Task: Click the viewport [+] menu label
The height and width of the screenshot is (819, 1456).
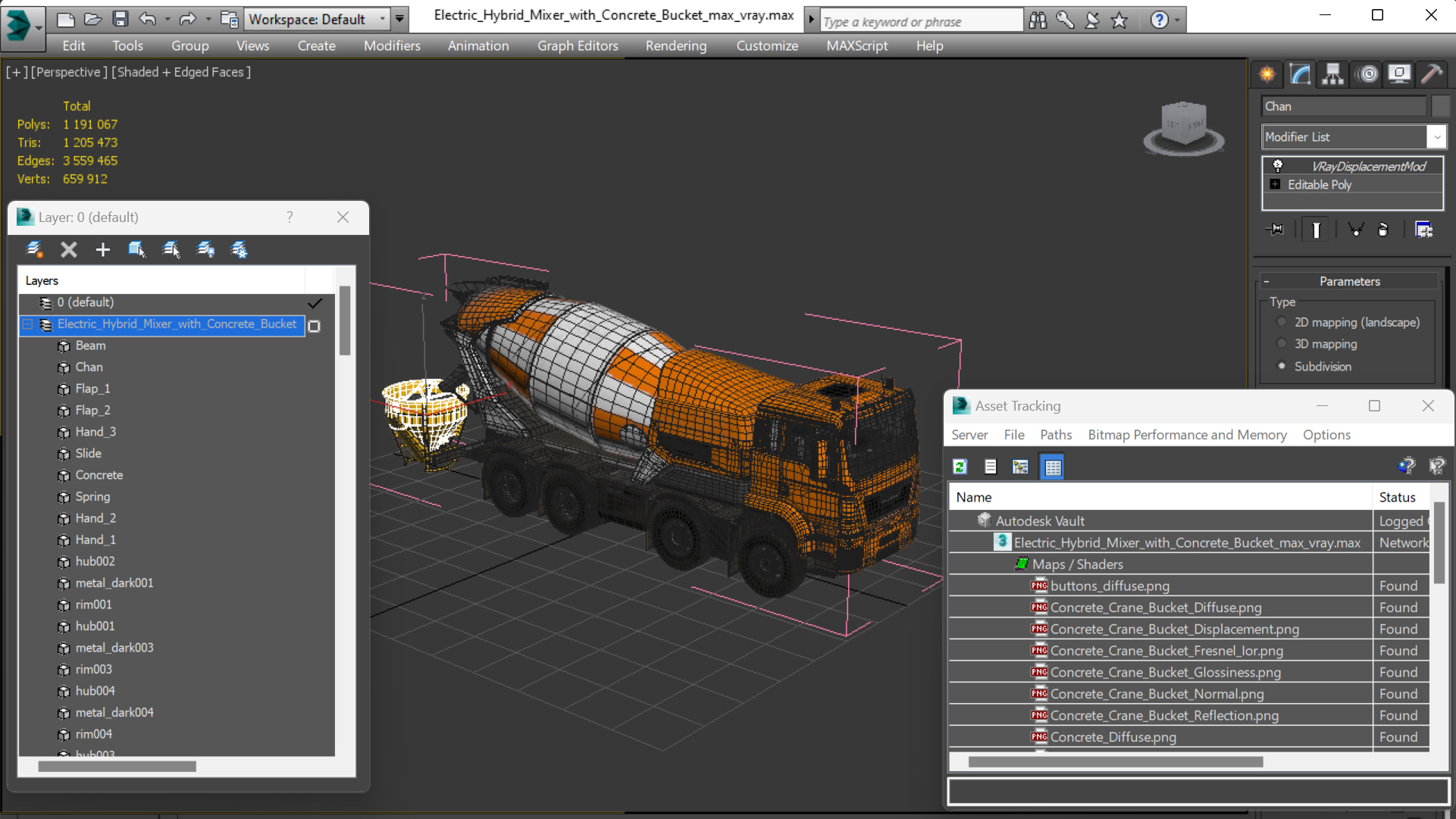Action: coord(17,72)
